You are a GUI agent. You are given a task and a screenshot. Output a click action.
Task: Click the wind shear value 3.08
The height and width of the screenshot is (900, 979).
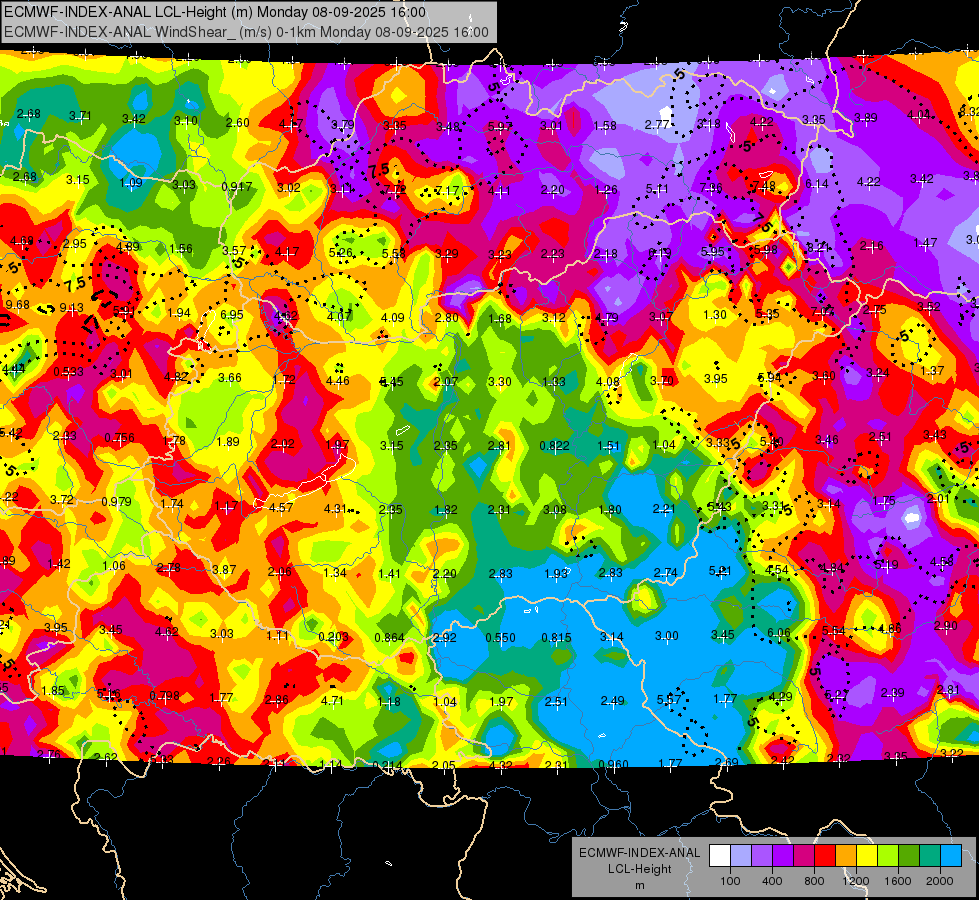[x=554, y=509]
